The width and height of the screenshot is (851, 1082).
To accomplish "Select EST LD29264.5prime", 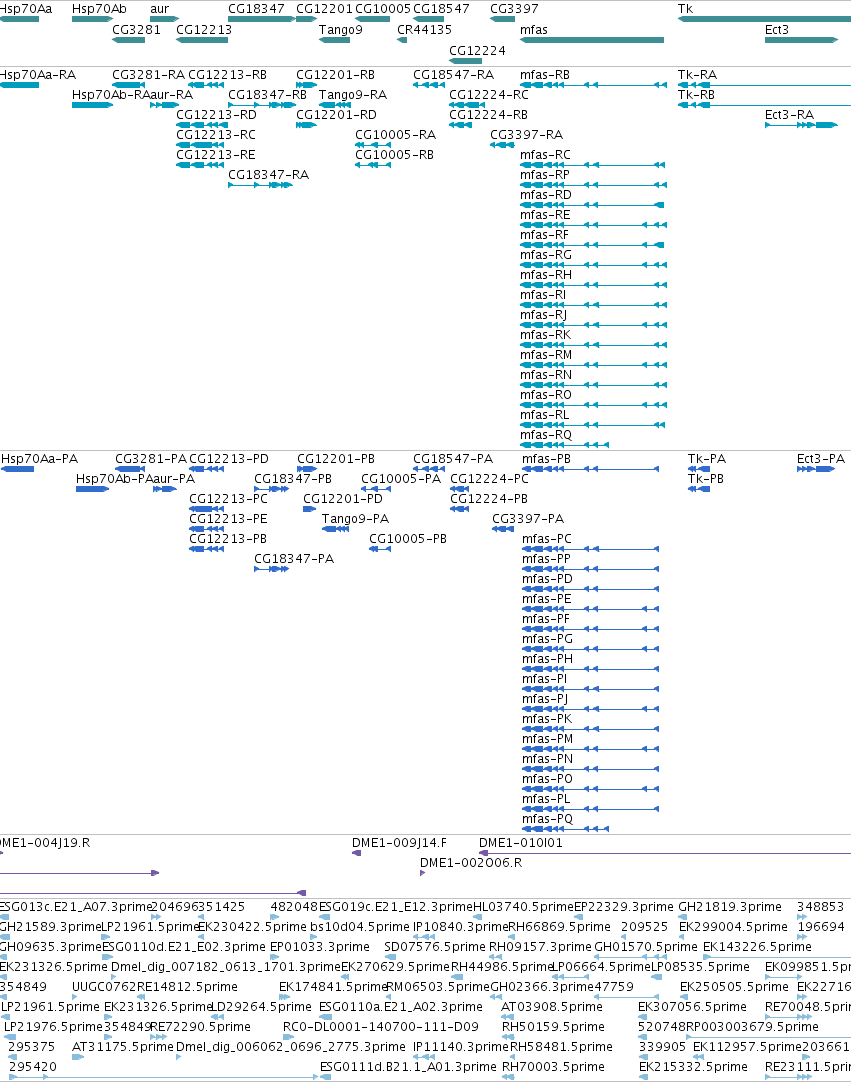I will point(261,1007).
